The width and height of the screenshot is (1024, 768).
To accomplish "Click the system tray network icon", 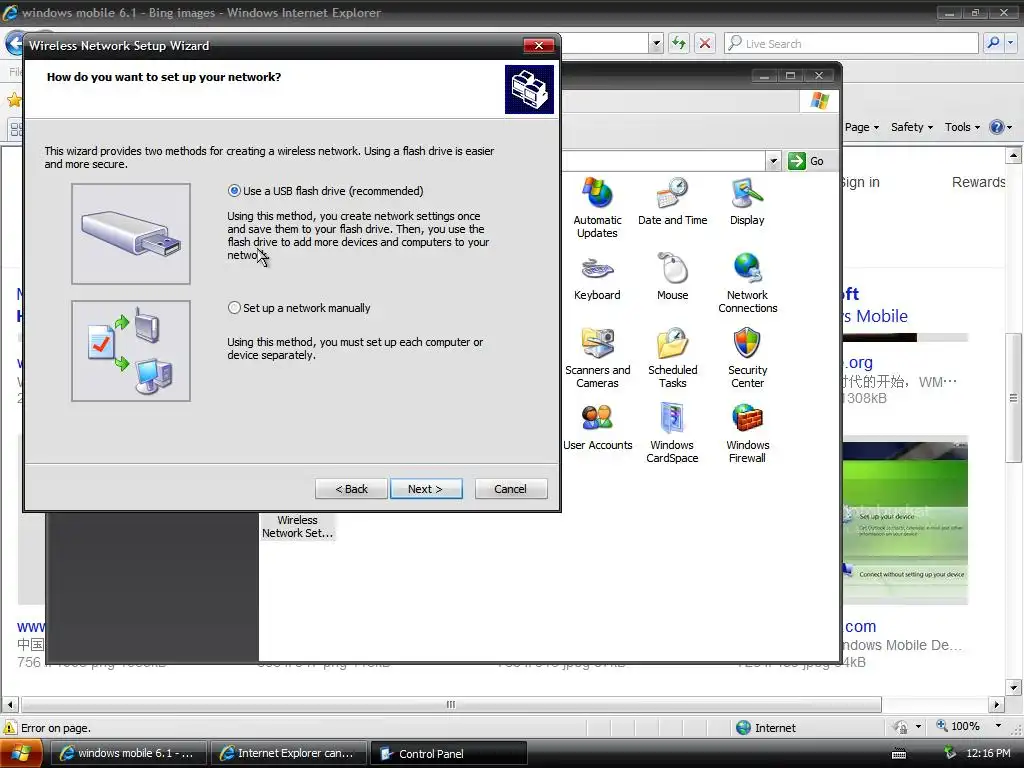I will coord(950,753).
